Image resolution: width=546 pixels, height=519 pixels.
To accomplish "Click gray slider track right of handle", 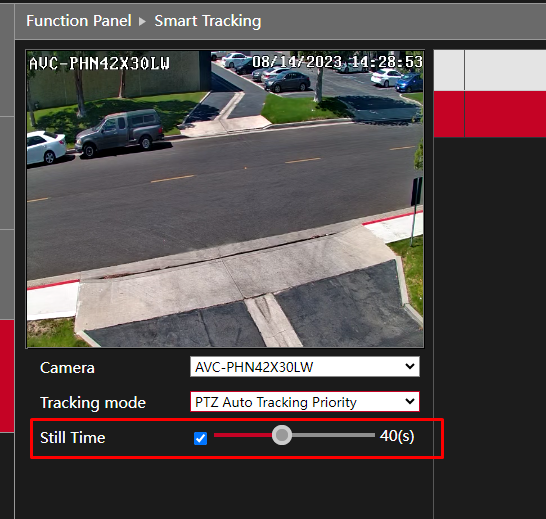I will (333, 435).
